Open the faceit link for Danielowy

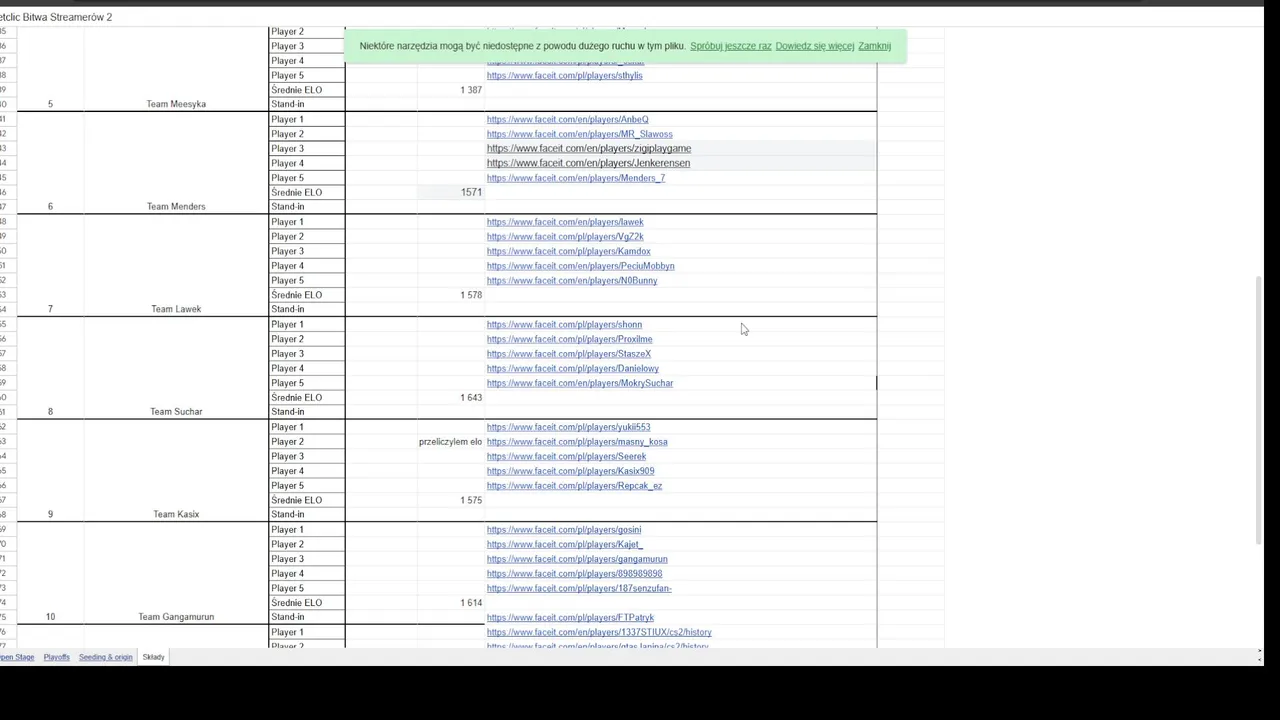pos(572,369)
